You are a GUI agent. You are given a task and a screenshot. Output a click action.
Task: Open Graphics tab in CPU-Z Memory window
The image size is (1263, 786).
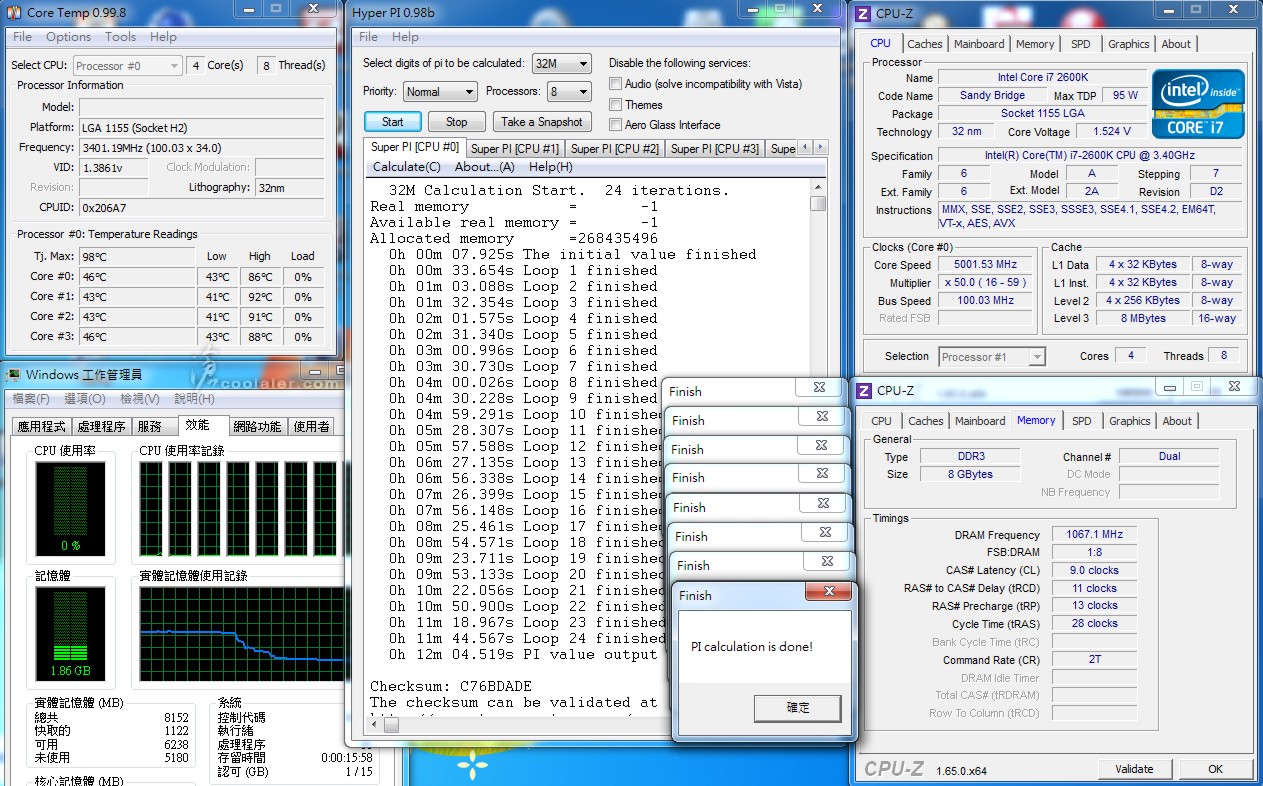point(1130,421)
